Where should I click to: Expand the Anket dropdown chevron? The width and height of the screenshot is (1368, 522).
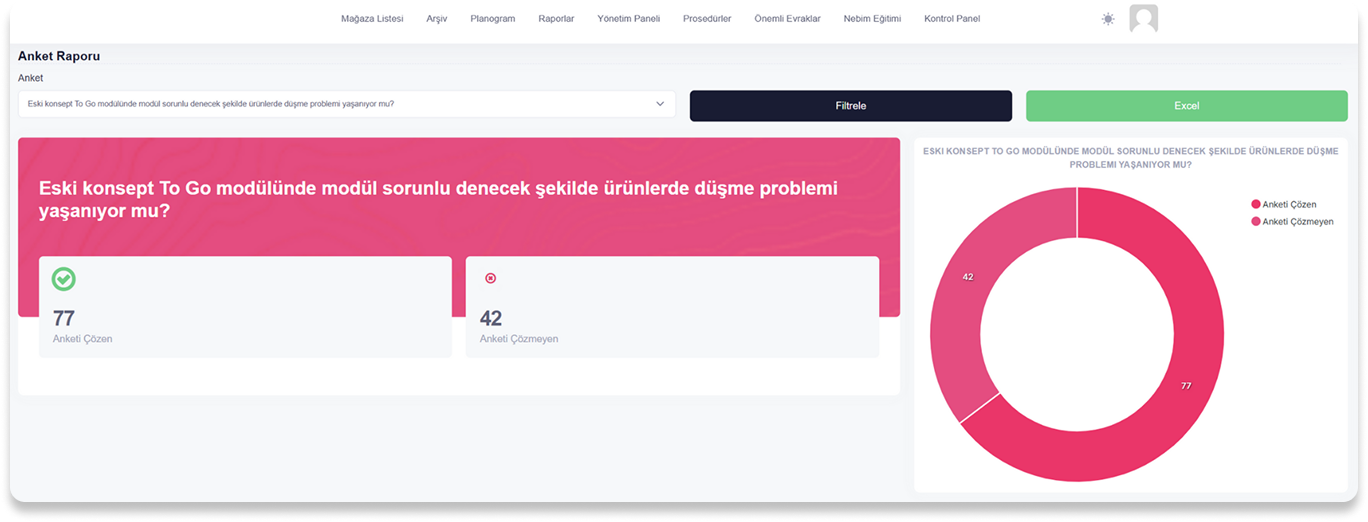click(x=660, y=104)
